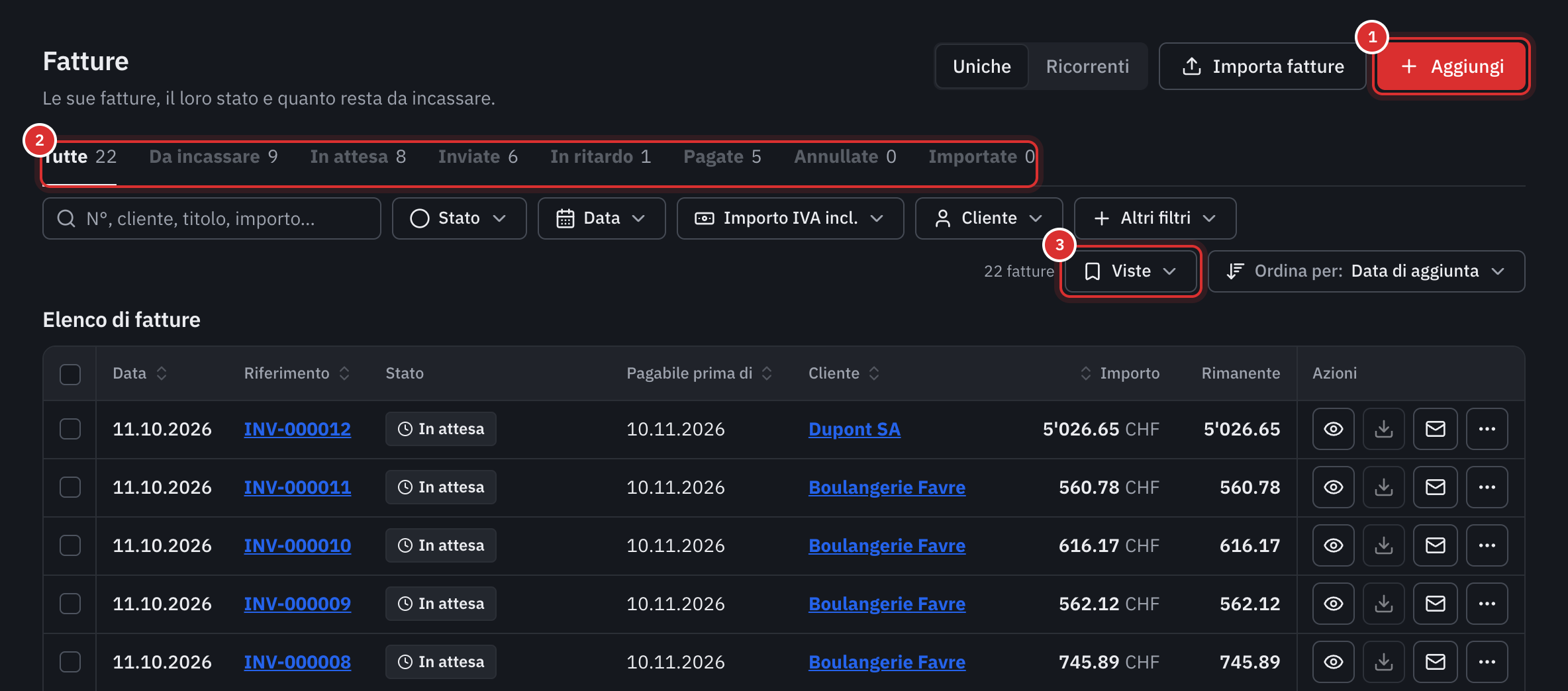The image size is (1568, 691).
Task: Expand the Importo IVA incl. filter
Action: pyautogui.click(x=790, y=218)
